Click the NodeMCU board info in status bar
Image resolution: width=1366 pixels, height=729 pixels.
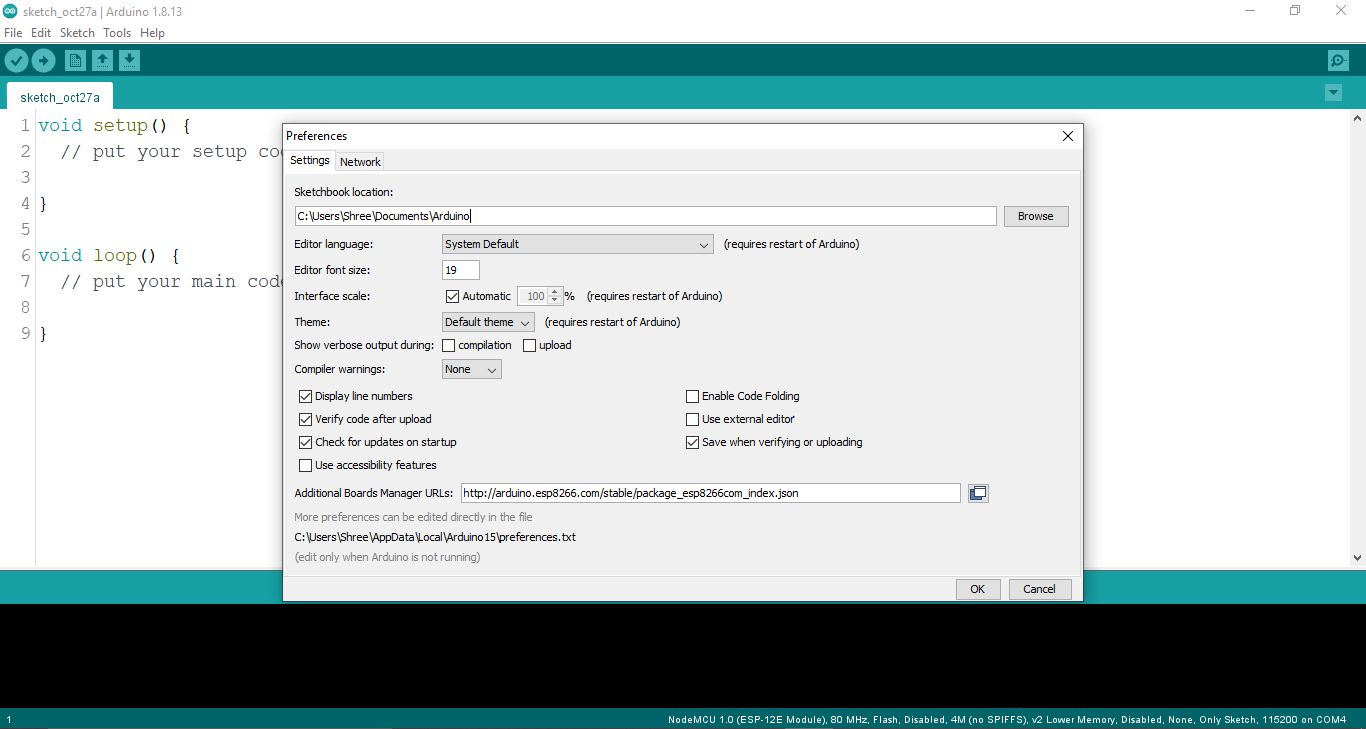(1007, 720)
